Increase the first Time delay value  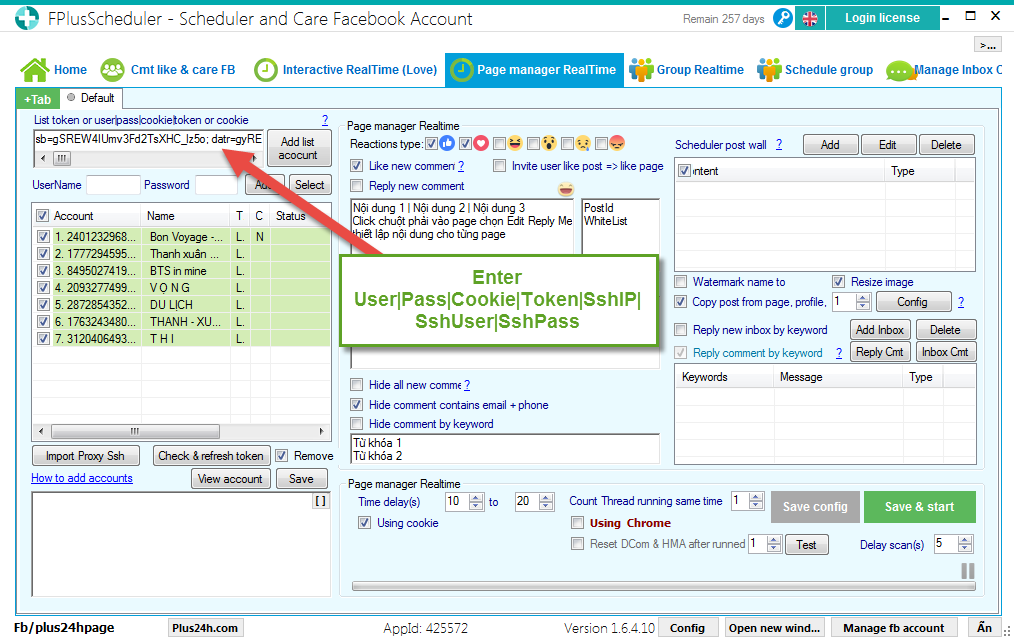click(476, 497)
